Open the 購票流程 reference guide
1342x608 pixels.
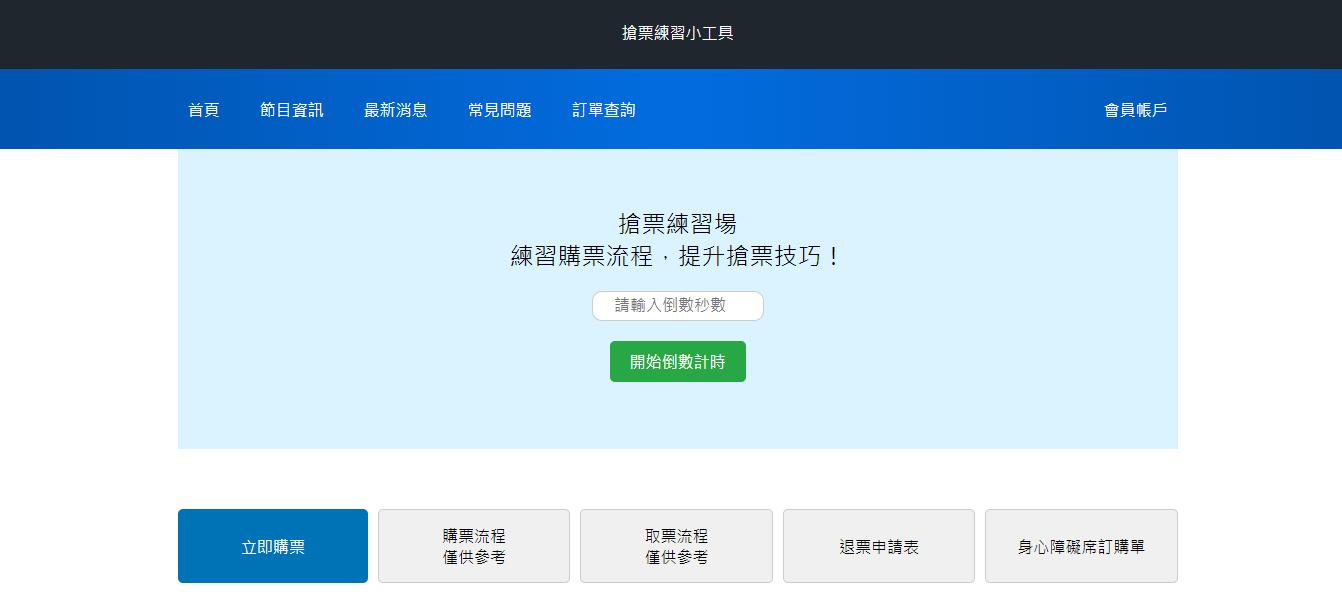click(x=473, y=546)
